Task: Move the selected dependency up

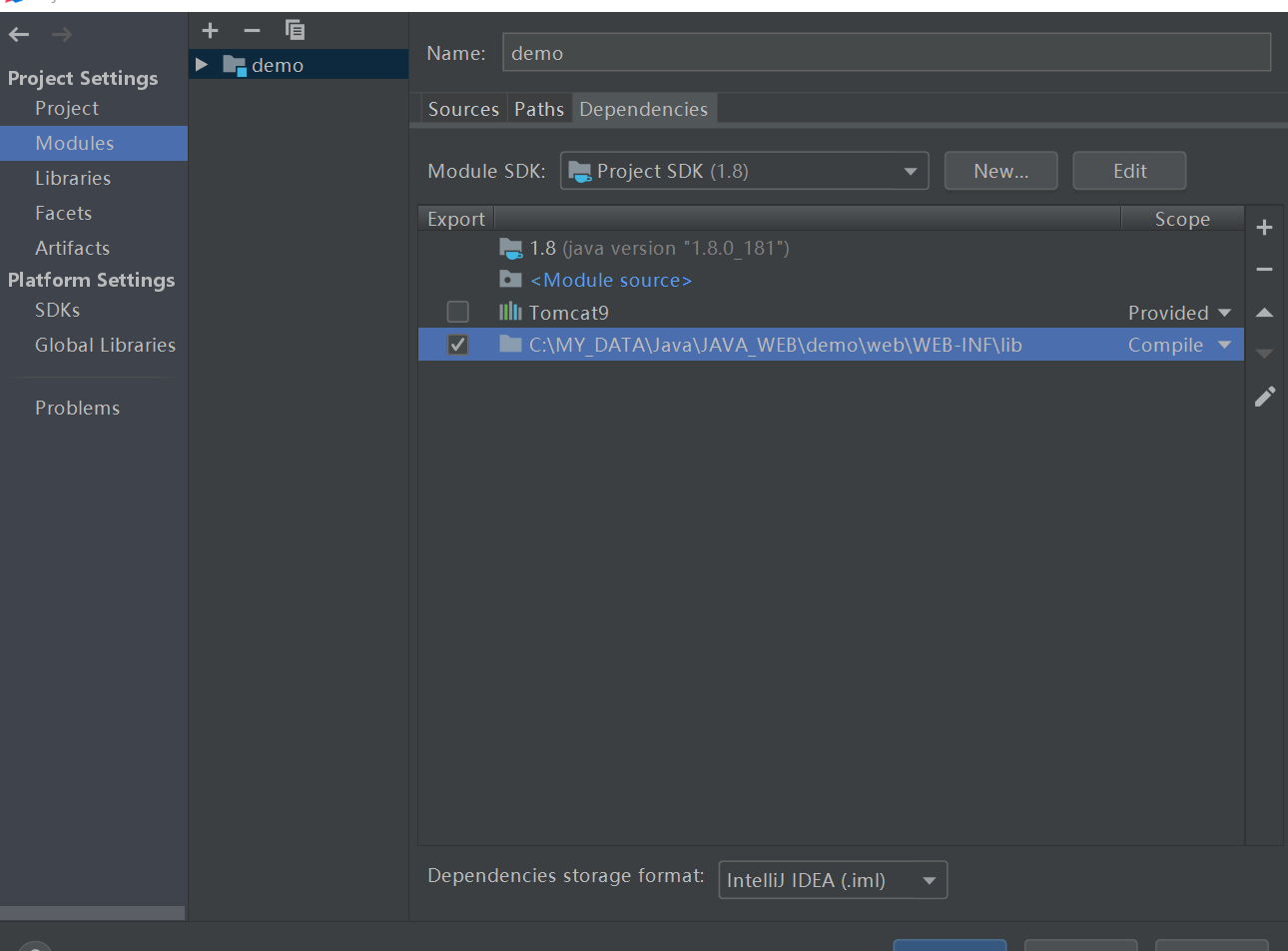Action: pyautogui.click(x=1264, y=312)
